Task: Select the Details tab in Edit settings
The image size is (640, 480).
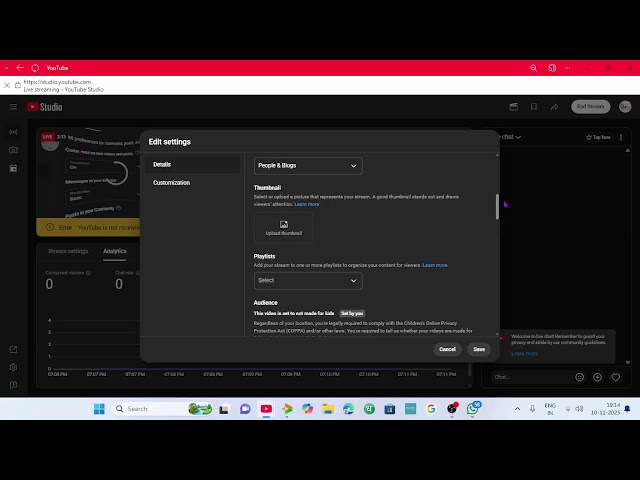Action: pos(192,164)
